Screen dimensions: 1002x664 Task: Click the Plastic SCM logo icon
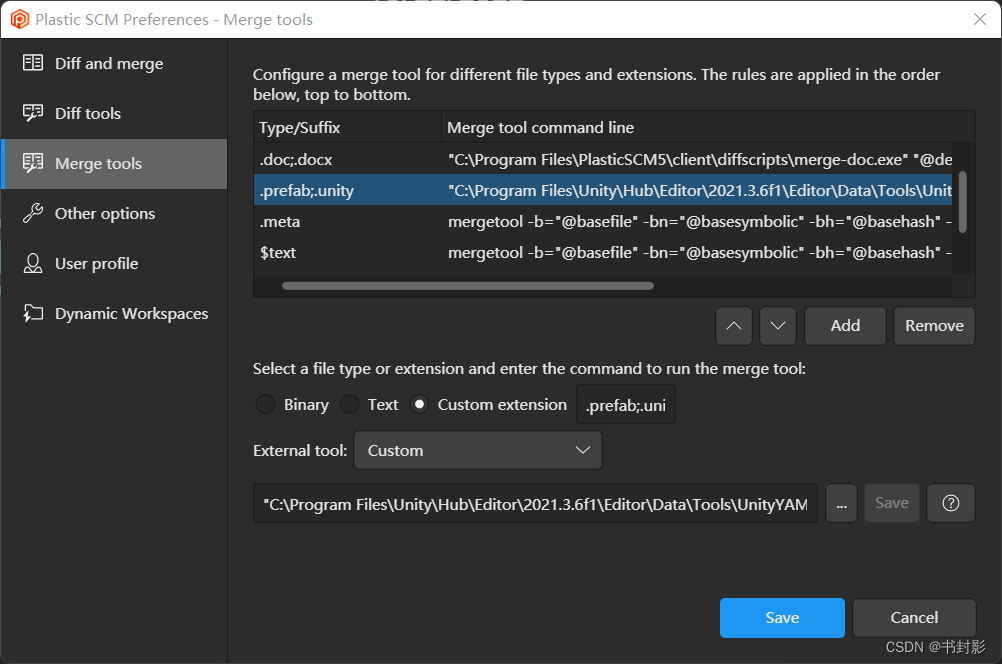20,19
